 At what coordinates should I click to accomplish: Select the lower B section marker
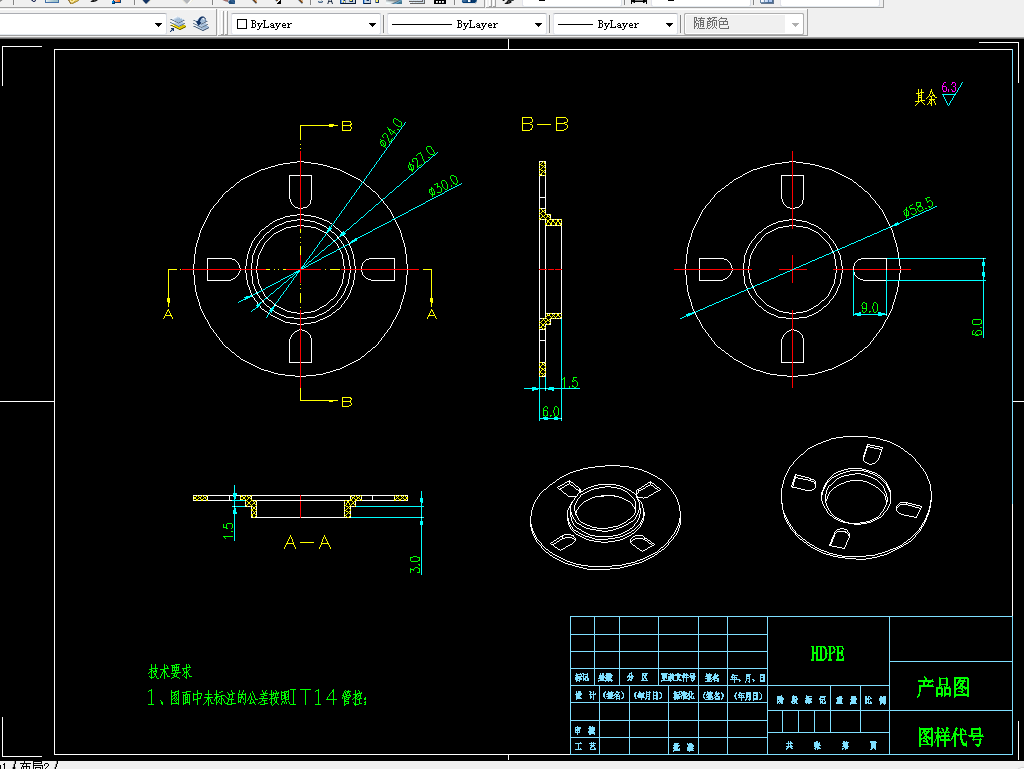tap(347, 401)
